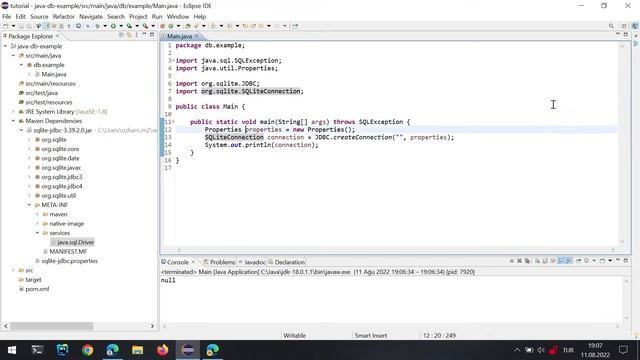Click the Debug toolbar icon
Viewport: 640px width, 360px height.
pyautogui.click(x=97, y=26)
